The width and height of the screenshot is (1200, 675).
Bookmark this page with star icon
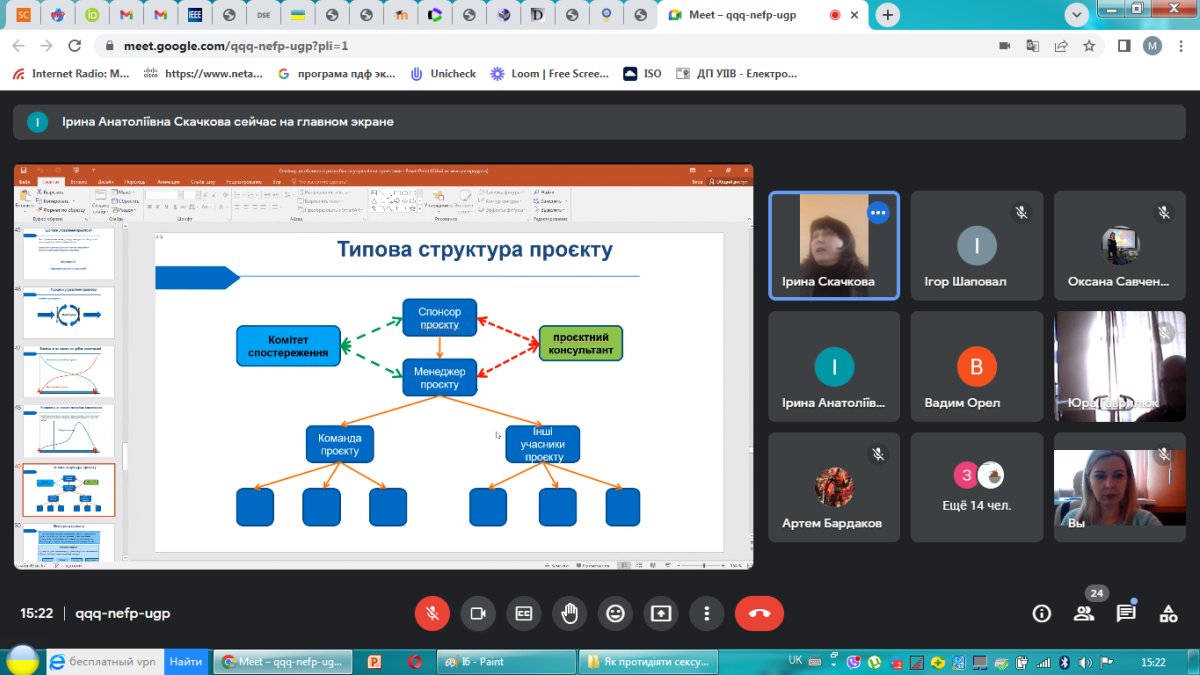click(1089, 46)
